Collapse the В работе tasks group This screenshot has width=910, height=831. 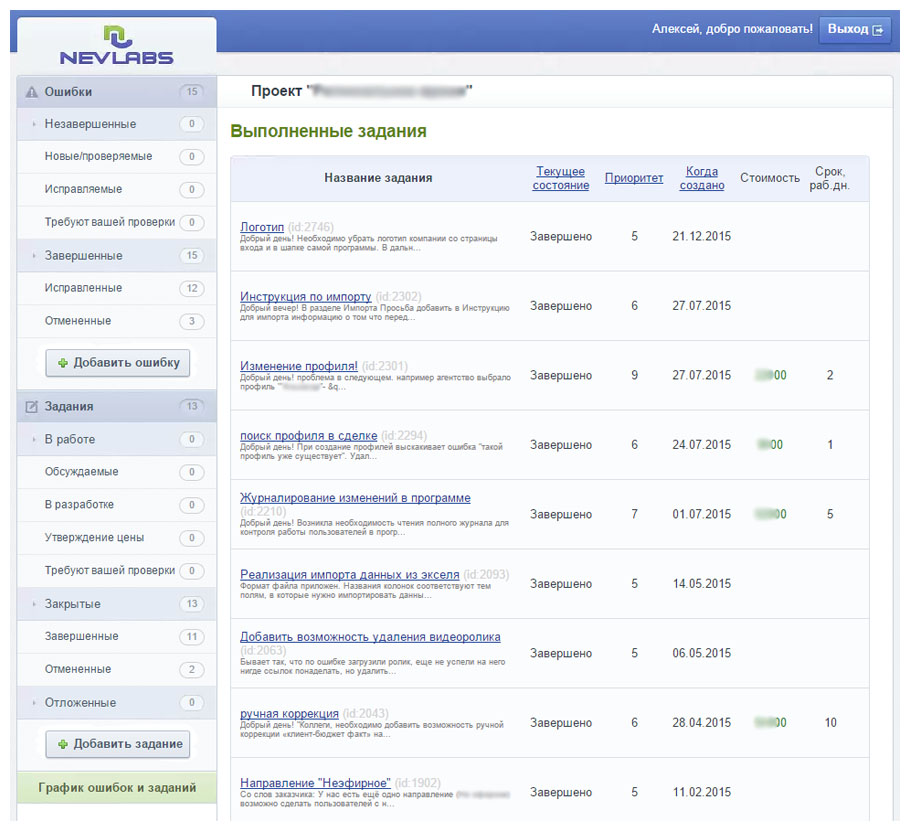point(69,440)
